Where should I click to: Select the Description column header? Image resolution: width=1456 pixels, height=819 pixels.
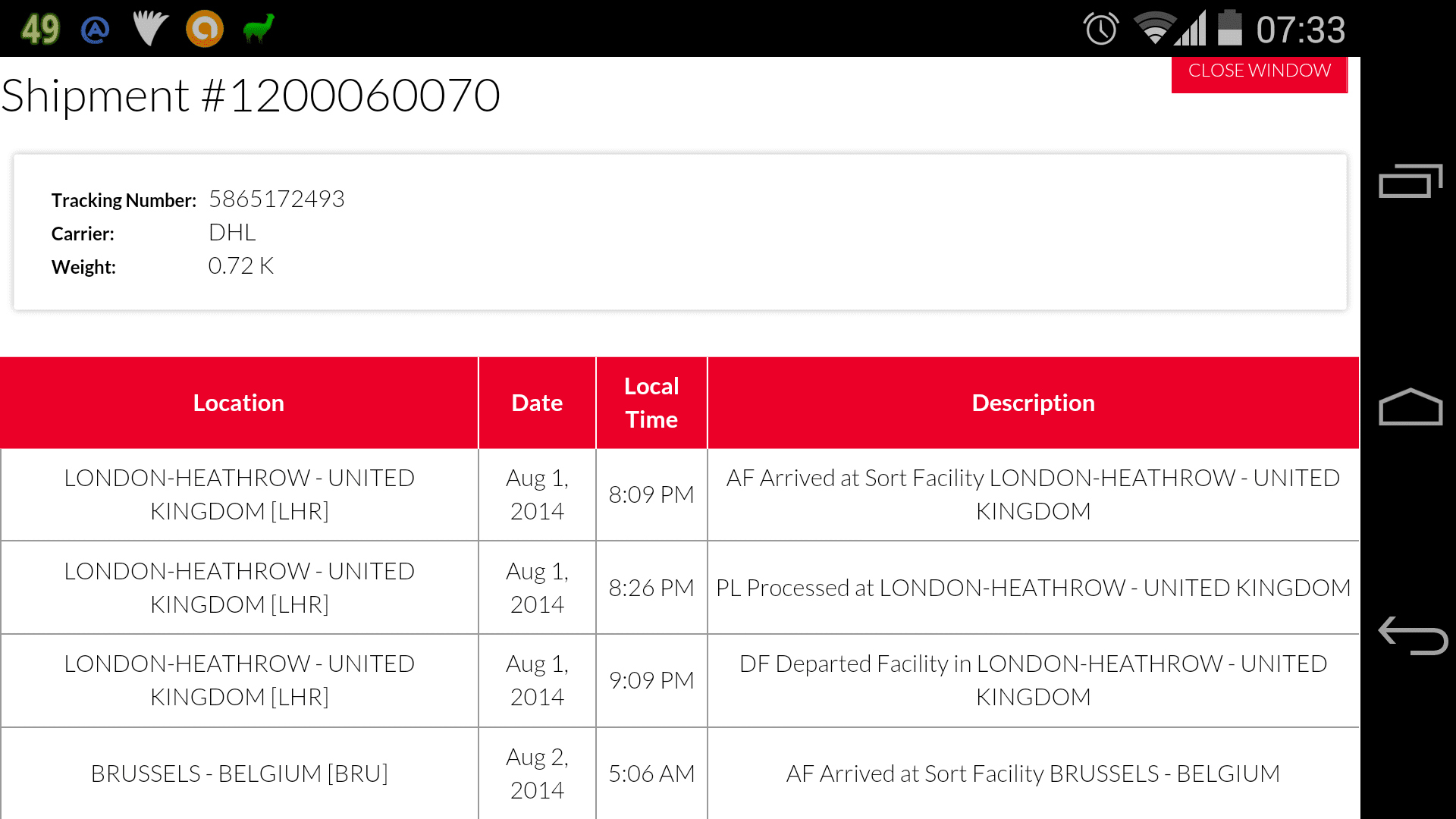(x=1034, y=403)
